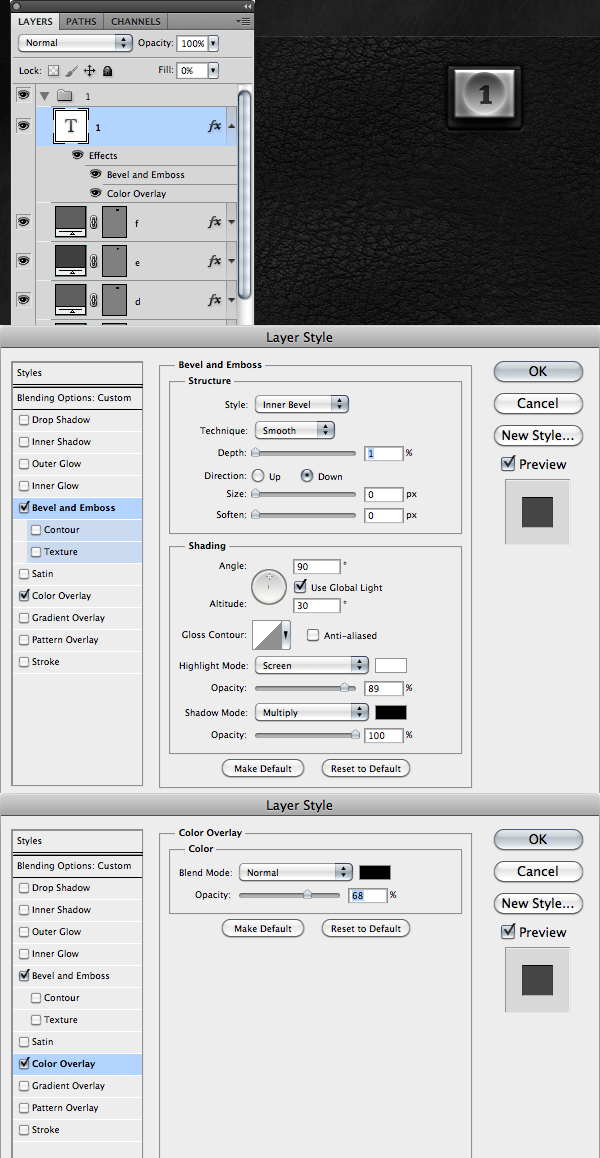This screenshot has height=1158, width=600.
Task: Switch to the Channels tab
Action: [x=137, y=21]
